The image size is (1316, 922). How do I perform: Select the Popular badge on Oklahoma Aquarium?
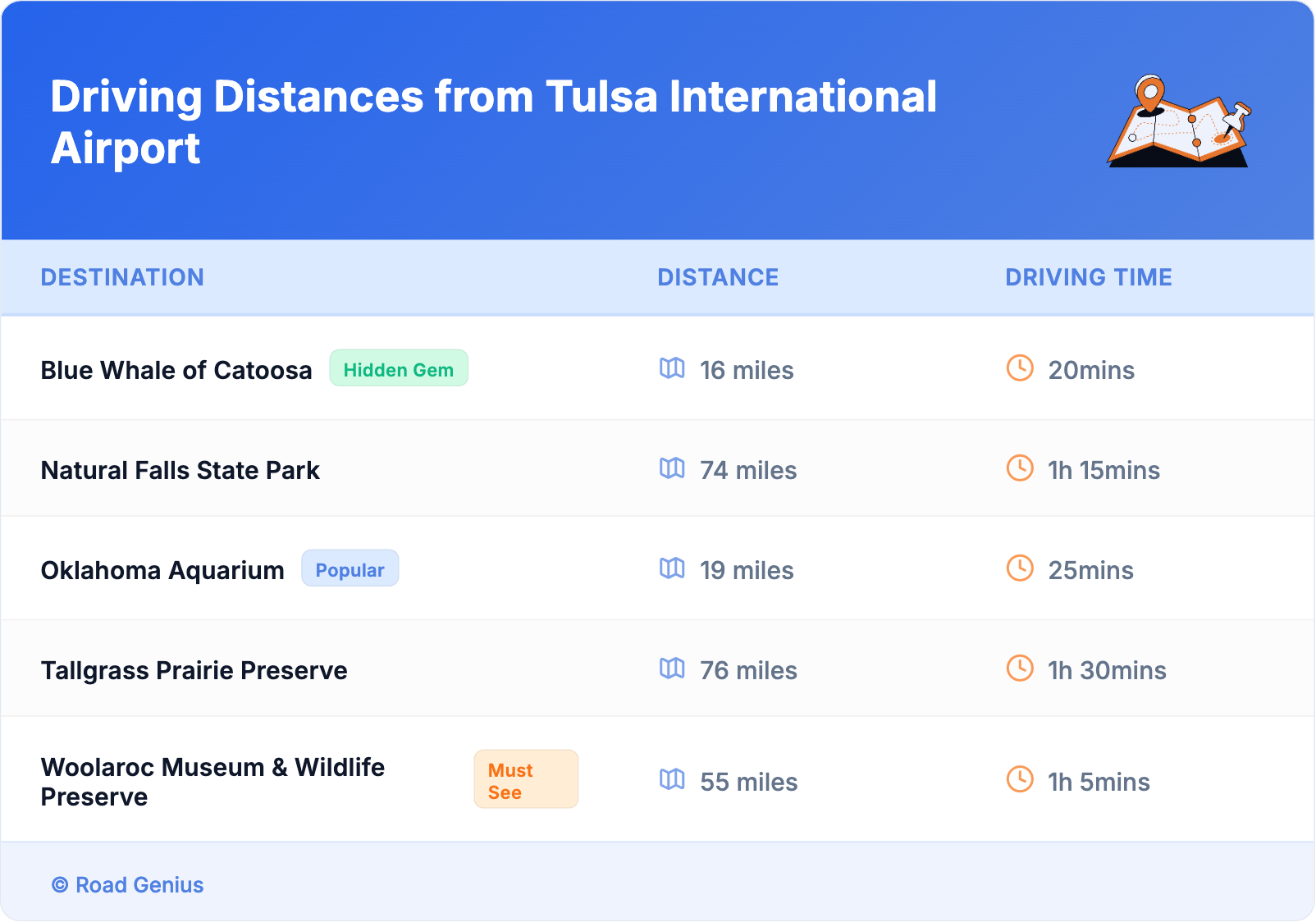(x=350, y=569)
